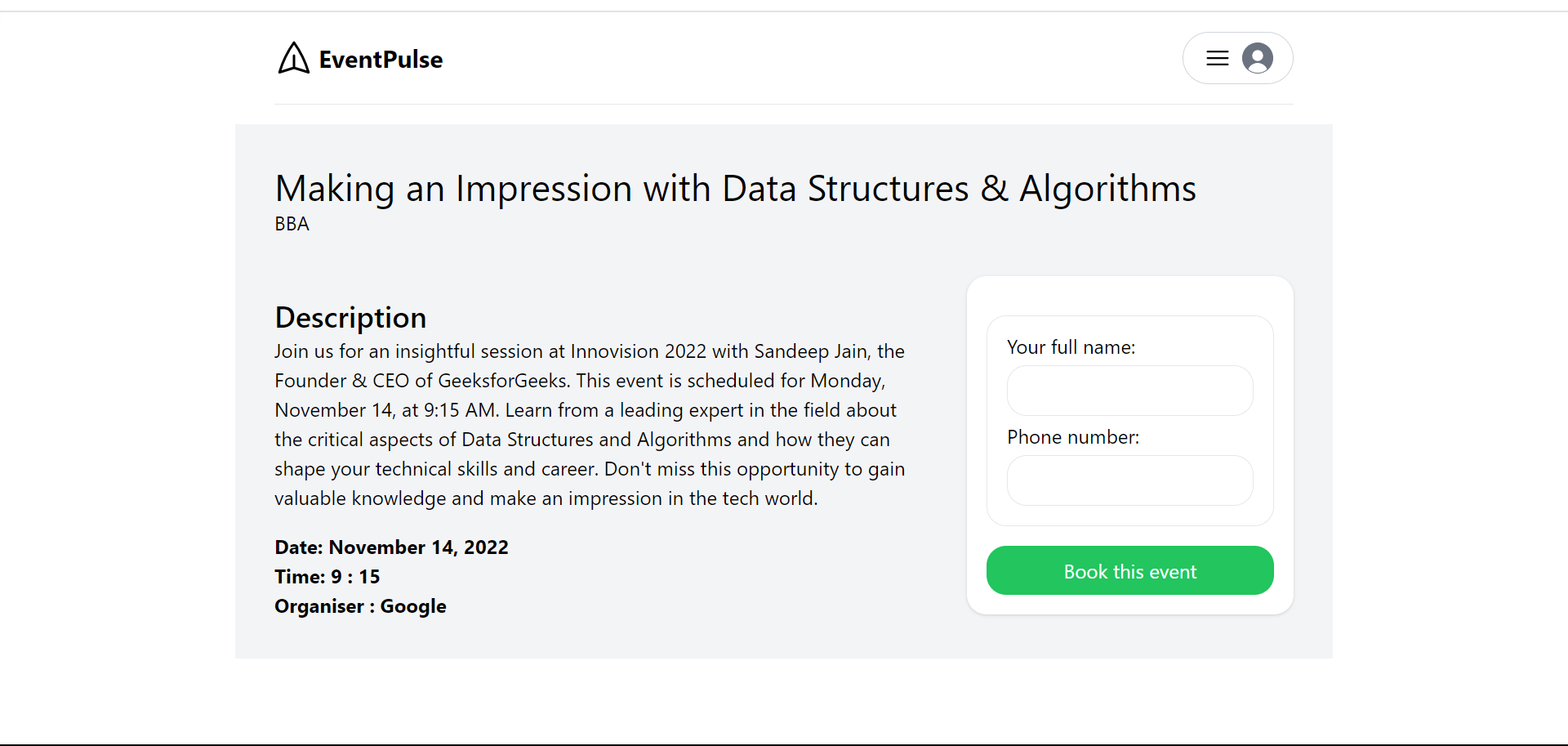This screenshot has width=1568, height=746.
Task: Click the "BBA" subtitle under the title
Action: click(292, 224)
